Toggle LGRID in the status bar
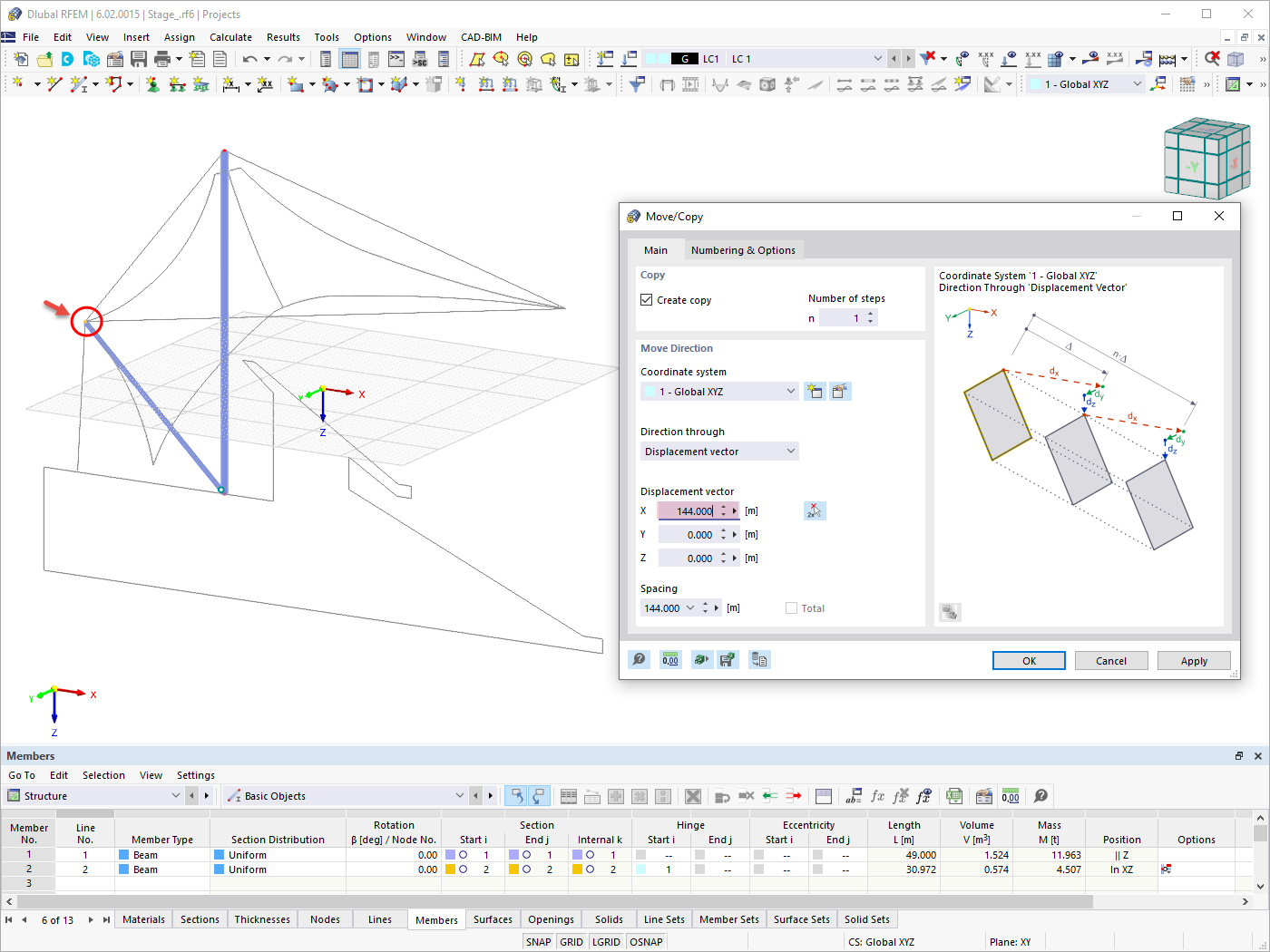 coord(606,942)
